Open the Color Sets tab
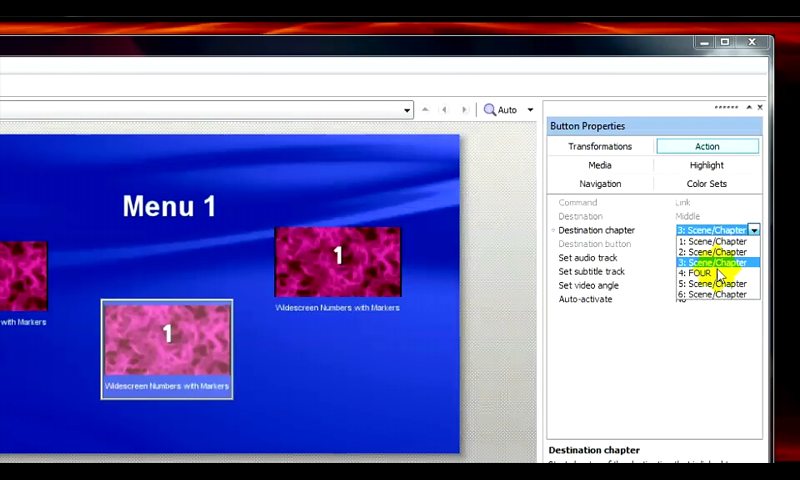This screenshot has height=480, width=800. [707, 184]
